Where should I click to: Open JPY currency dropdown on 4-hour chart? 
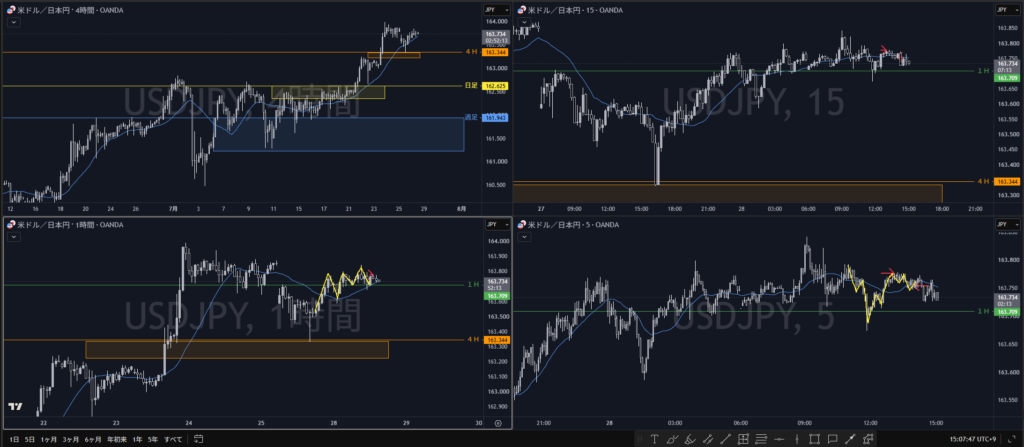(496, 10)
